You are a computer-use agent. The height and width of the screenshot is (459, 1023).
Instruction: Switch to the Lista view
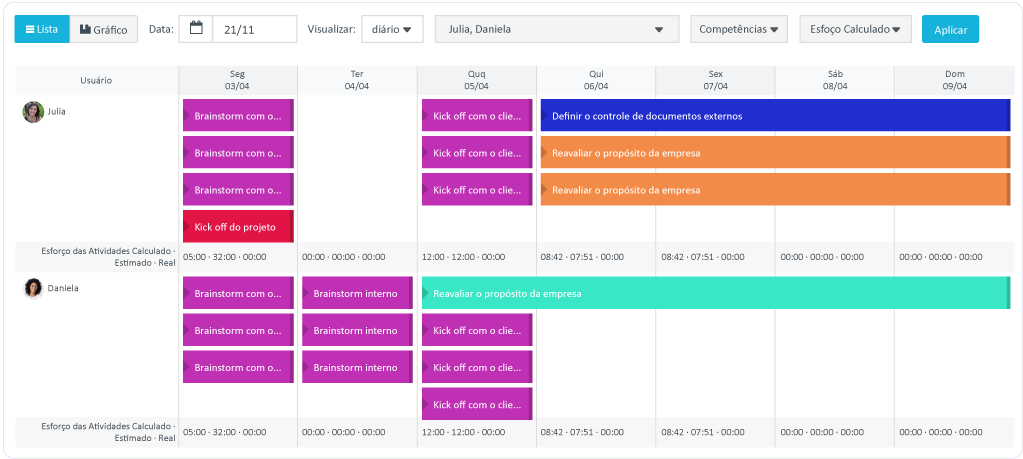pos(41,29)
